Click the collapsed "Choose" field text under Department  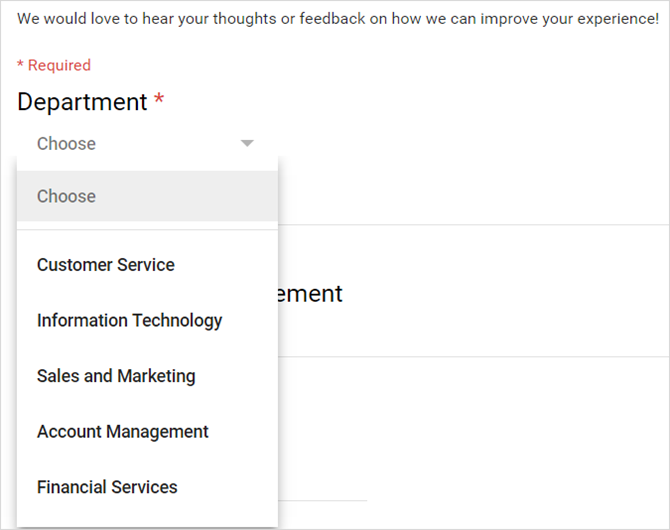(x=66, y=144)
